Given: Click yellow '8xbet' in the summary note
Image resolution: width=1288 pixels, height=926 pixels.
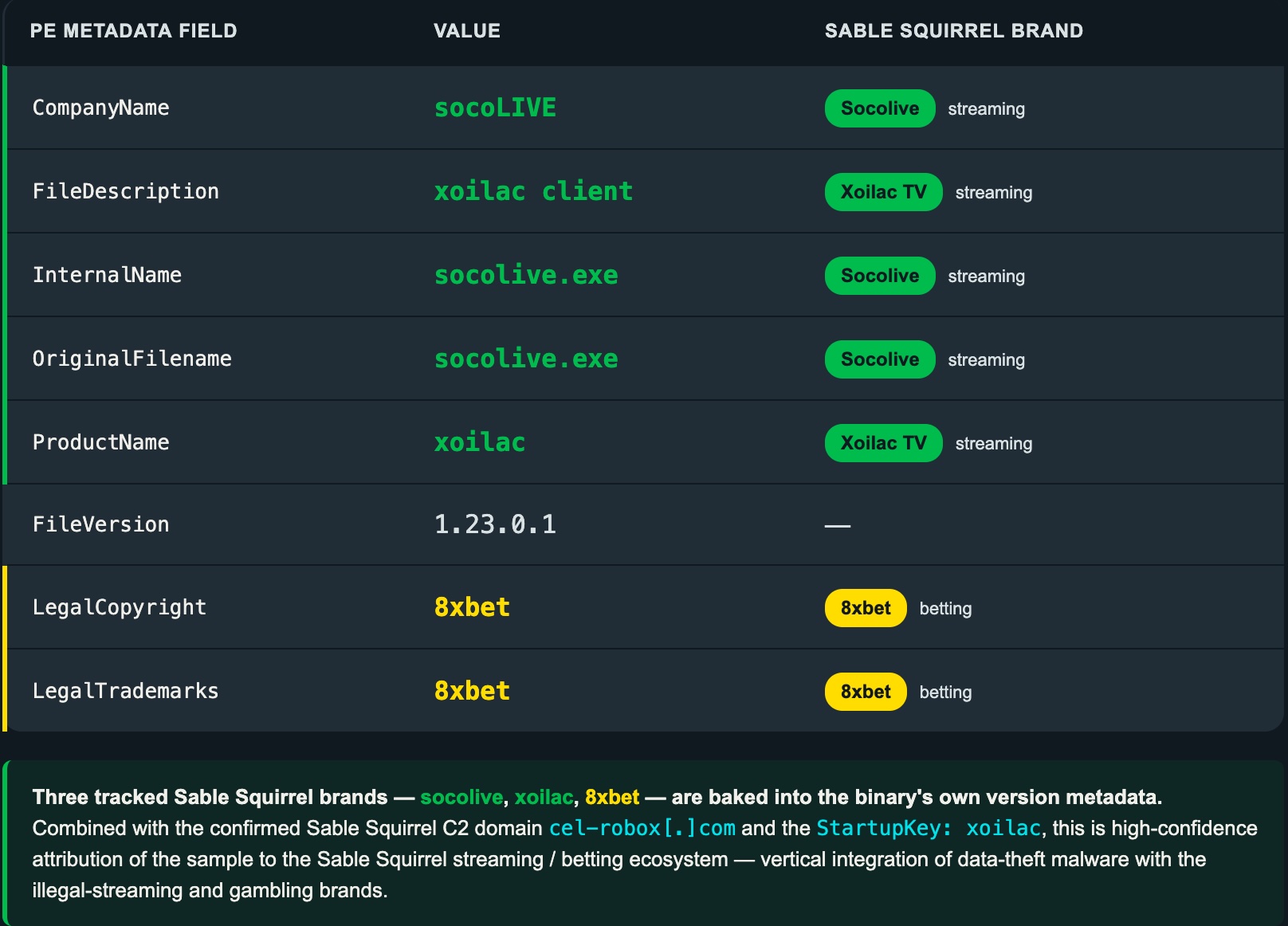Looking at the screenshot, I should [x=612, y=797].
